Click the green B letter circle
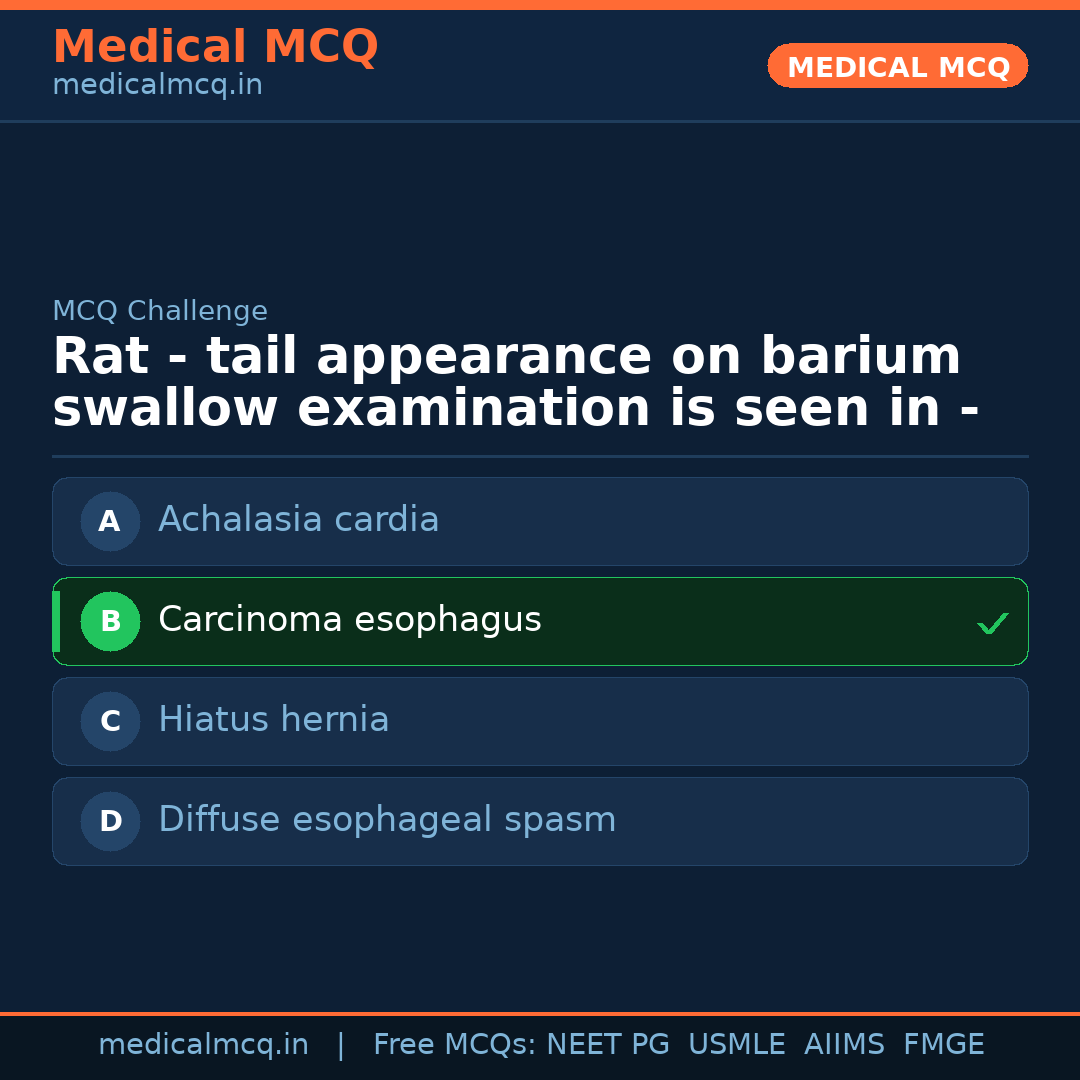This screenshot has width=1080, height=1080. coord(110,621)
